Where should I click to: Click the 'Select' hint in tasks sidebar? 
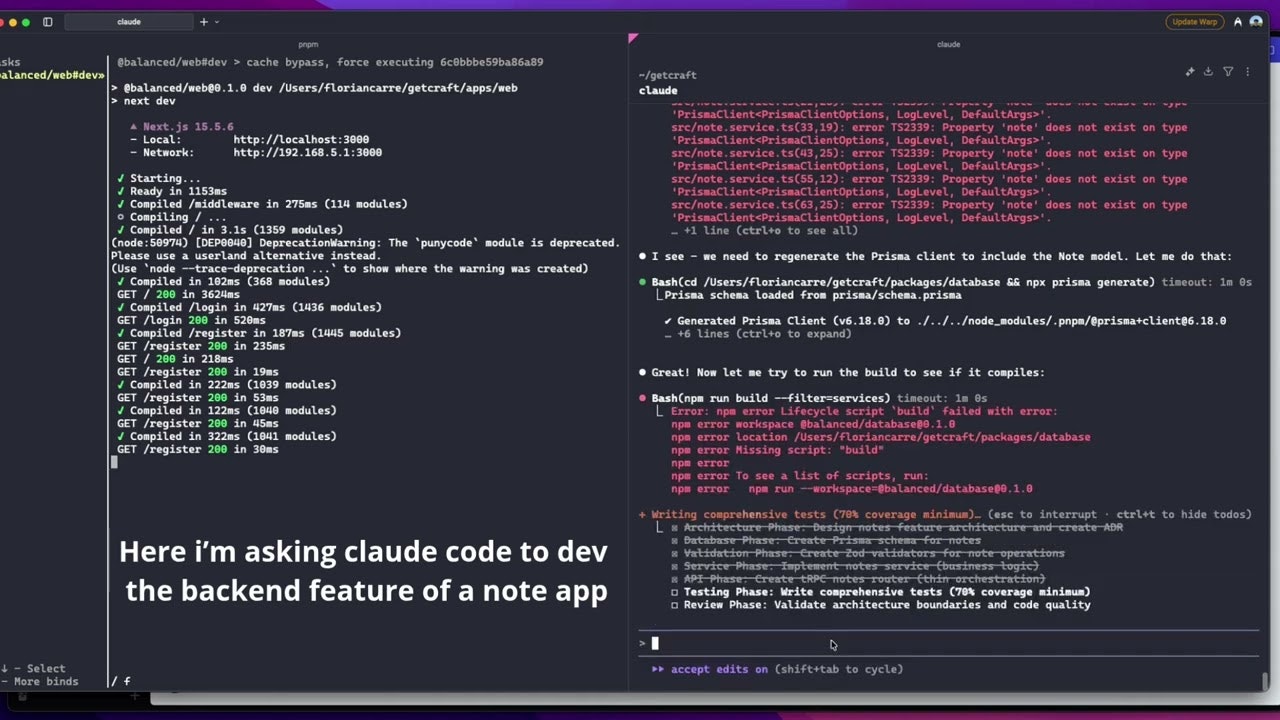tap(33, 668)
